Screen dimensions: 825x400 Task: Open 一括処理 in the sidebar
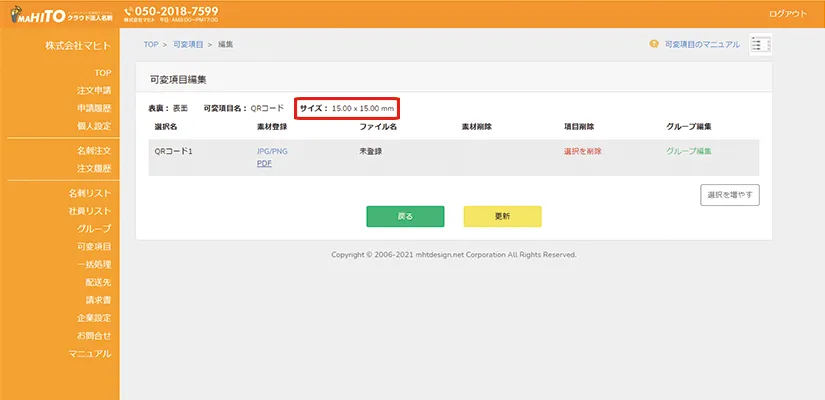[x=94, y=264]
